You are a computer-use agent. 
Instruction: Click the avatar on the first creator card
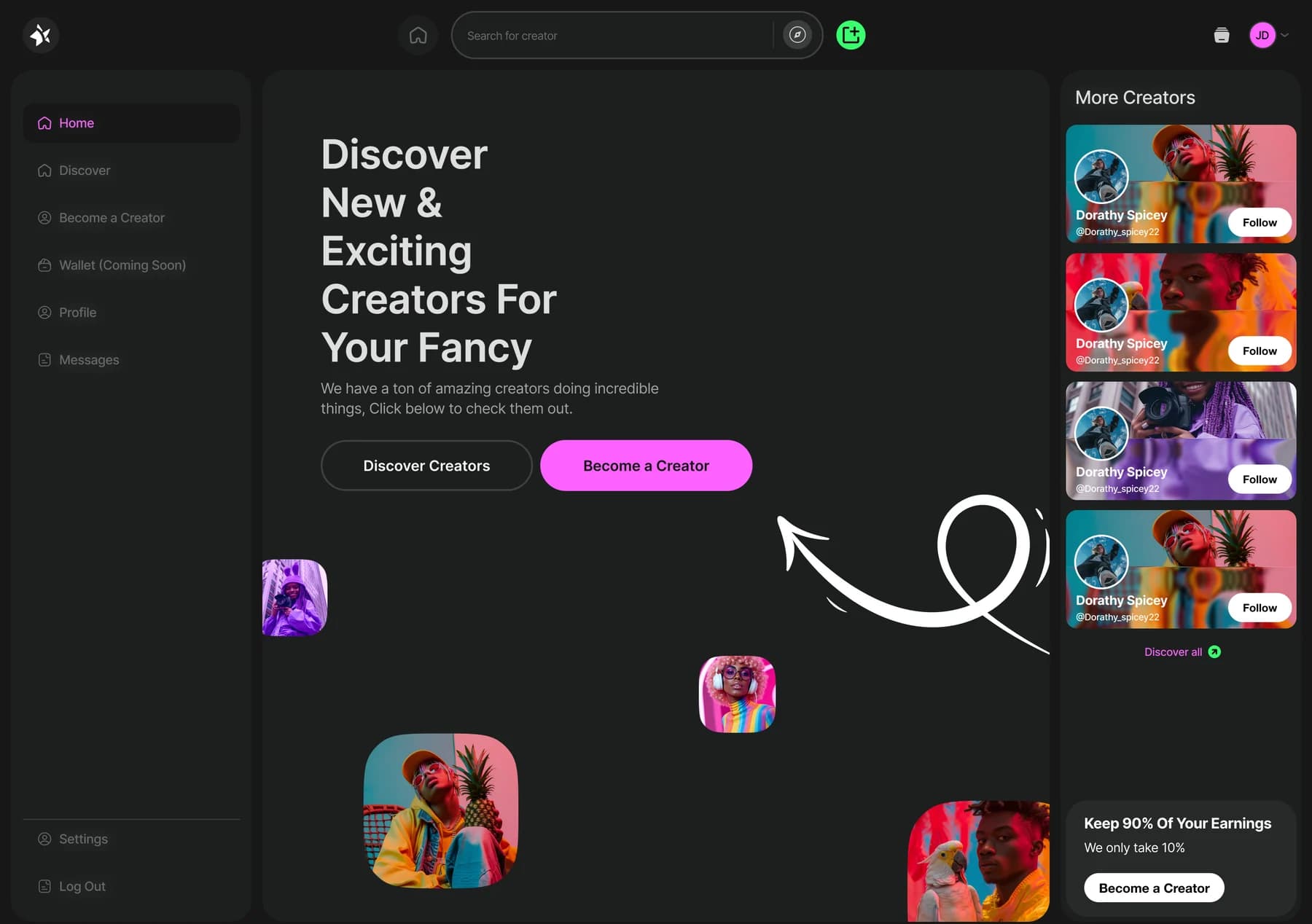click(x=1101, y=176)
